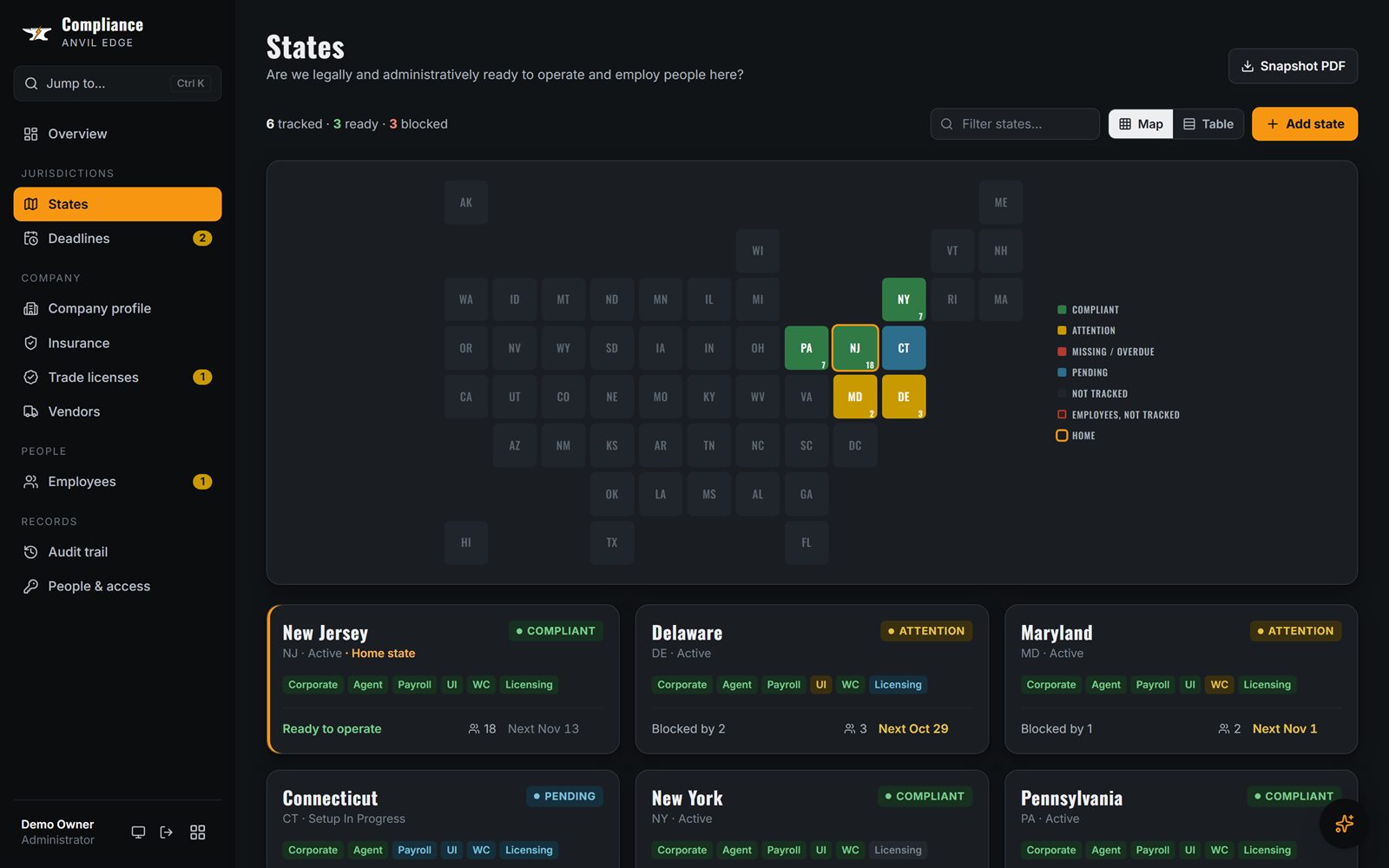The image size is (1389, 868).
Task: Click the Anvil Edge bird logo
Action: pos(36,33)
